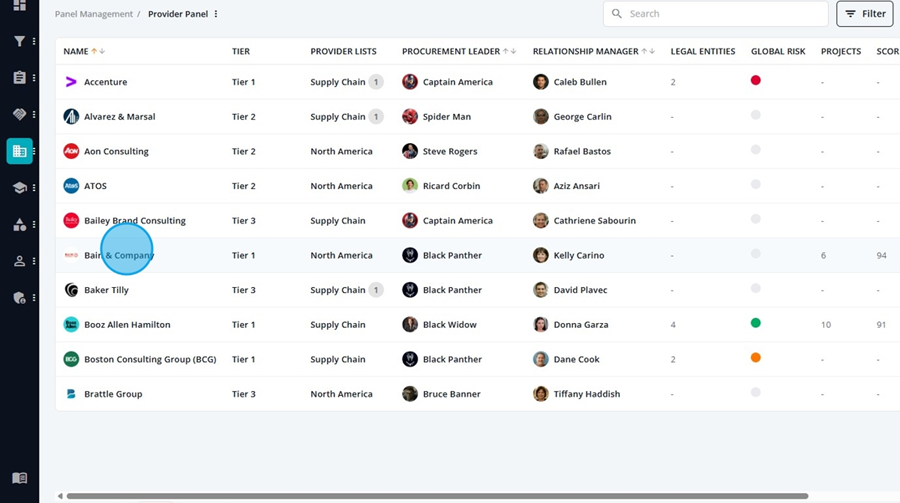Click Booz Allen Hamilton's projects value 10
The image size is (900, 503).
[x=825, y=325]
